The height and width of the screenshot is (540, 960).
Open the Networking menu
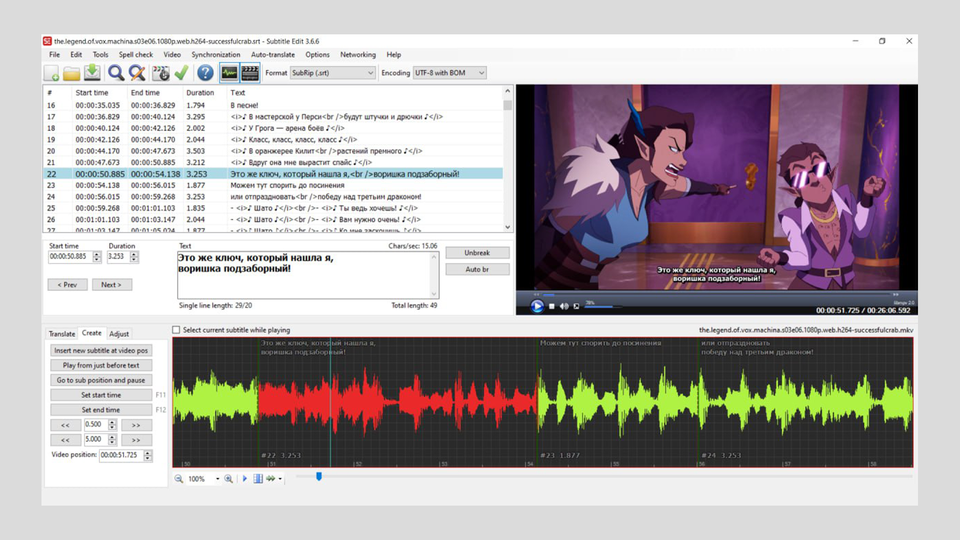pos(358,54)
